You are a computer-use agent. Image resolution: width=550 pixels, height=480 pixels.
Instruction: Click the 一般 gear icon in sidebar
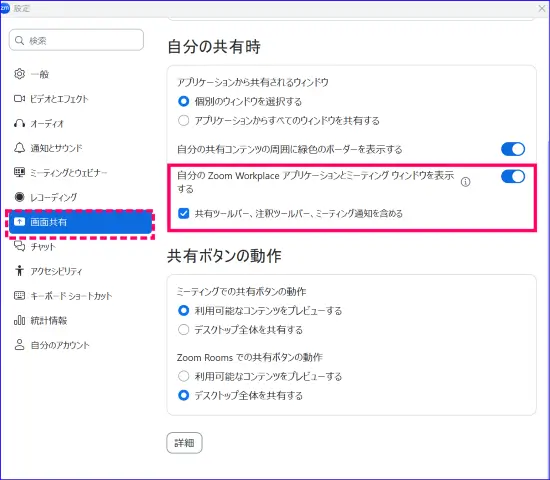click(19, 74)
